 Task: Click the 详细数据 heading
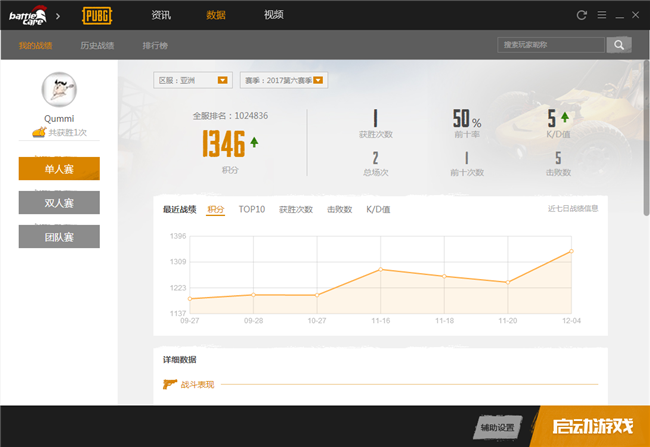(x=179, y=360)
